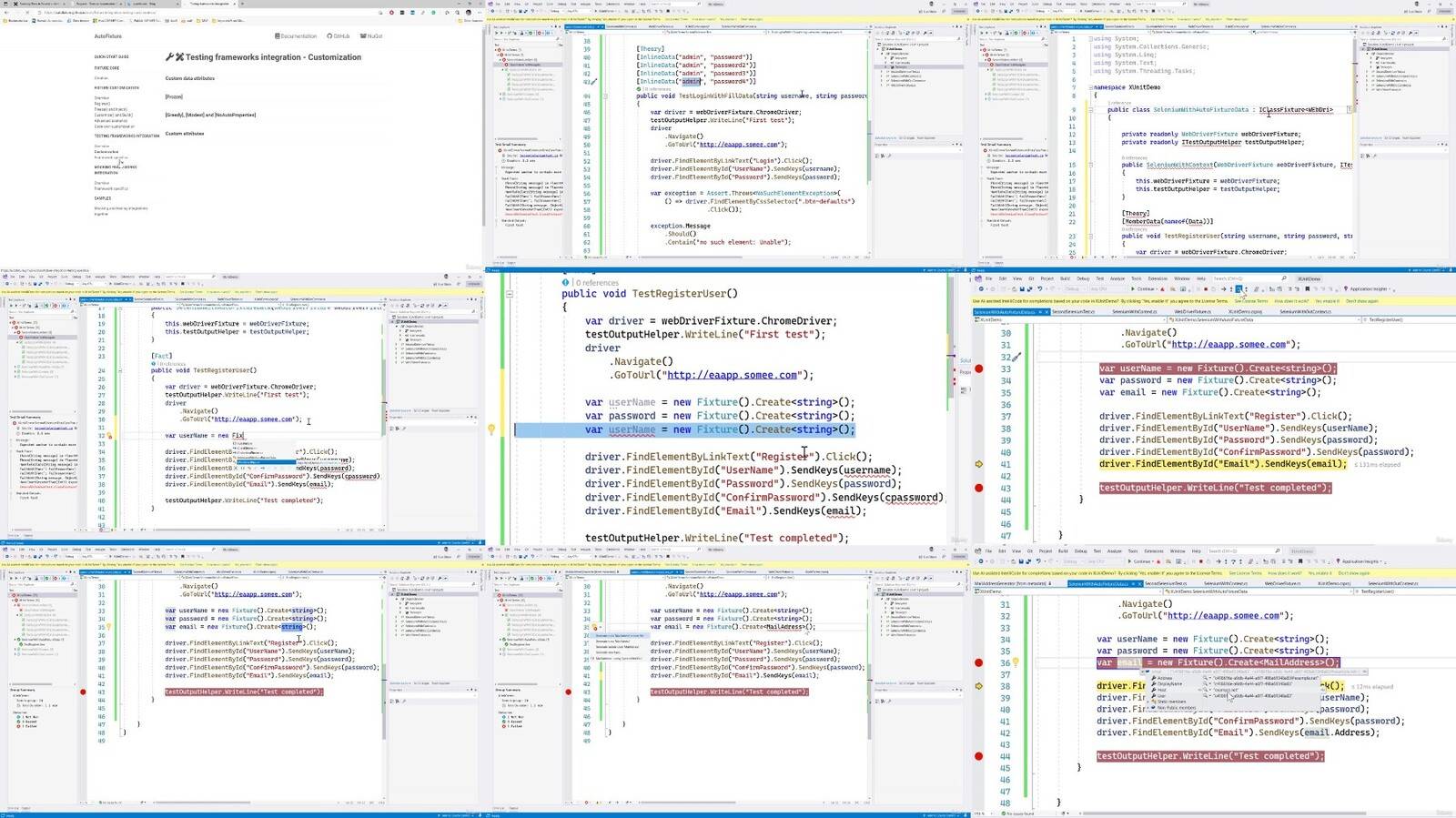This screenshot has height=818, width=1456.
Task: Open the Application Insights dropdown in middle-right frame
Action: coord(1390,289)
